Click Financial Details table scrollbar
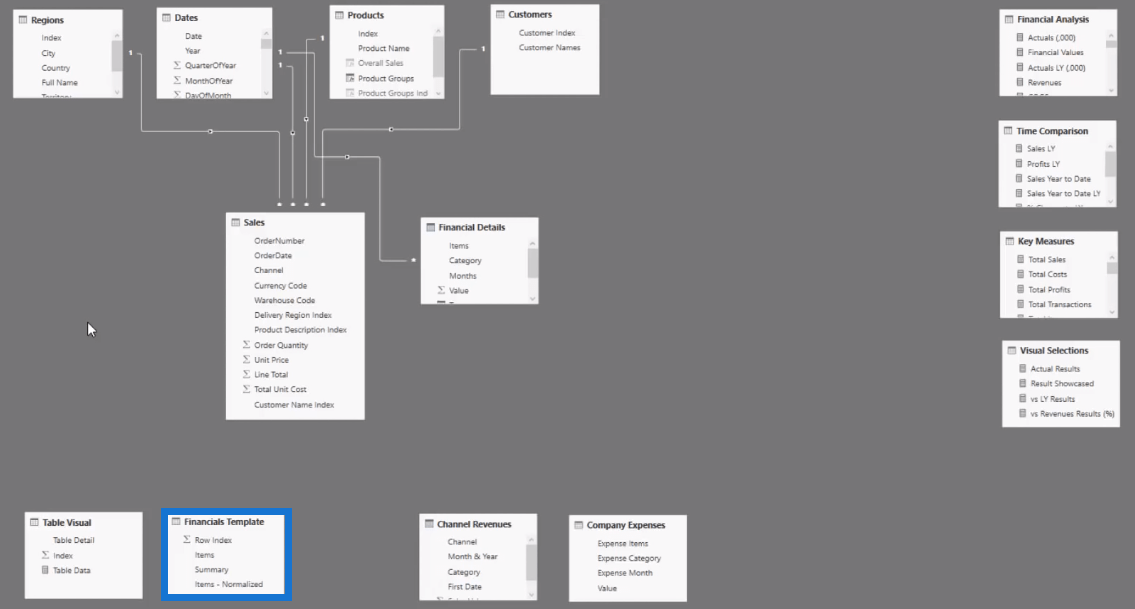 pyautogui.click(x=533, y=264)
